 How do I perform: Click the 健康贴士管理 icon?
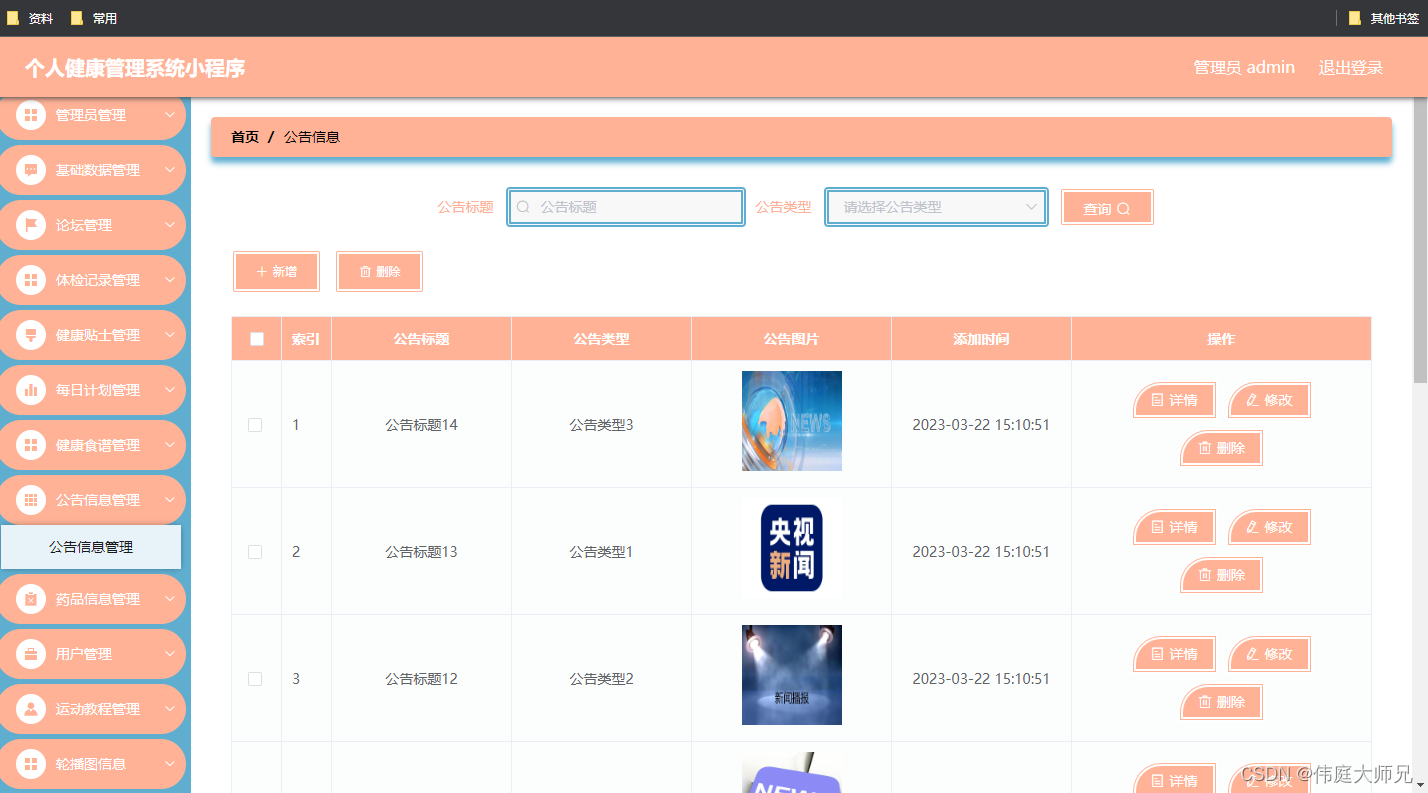(30, 335)
